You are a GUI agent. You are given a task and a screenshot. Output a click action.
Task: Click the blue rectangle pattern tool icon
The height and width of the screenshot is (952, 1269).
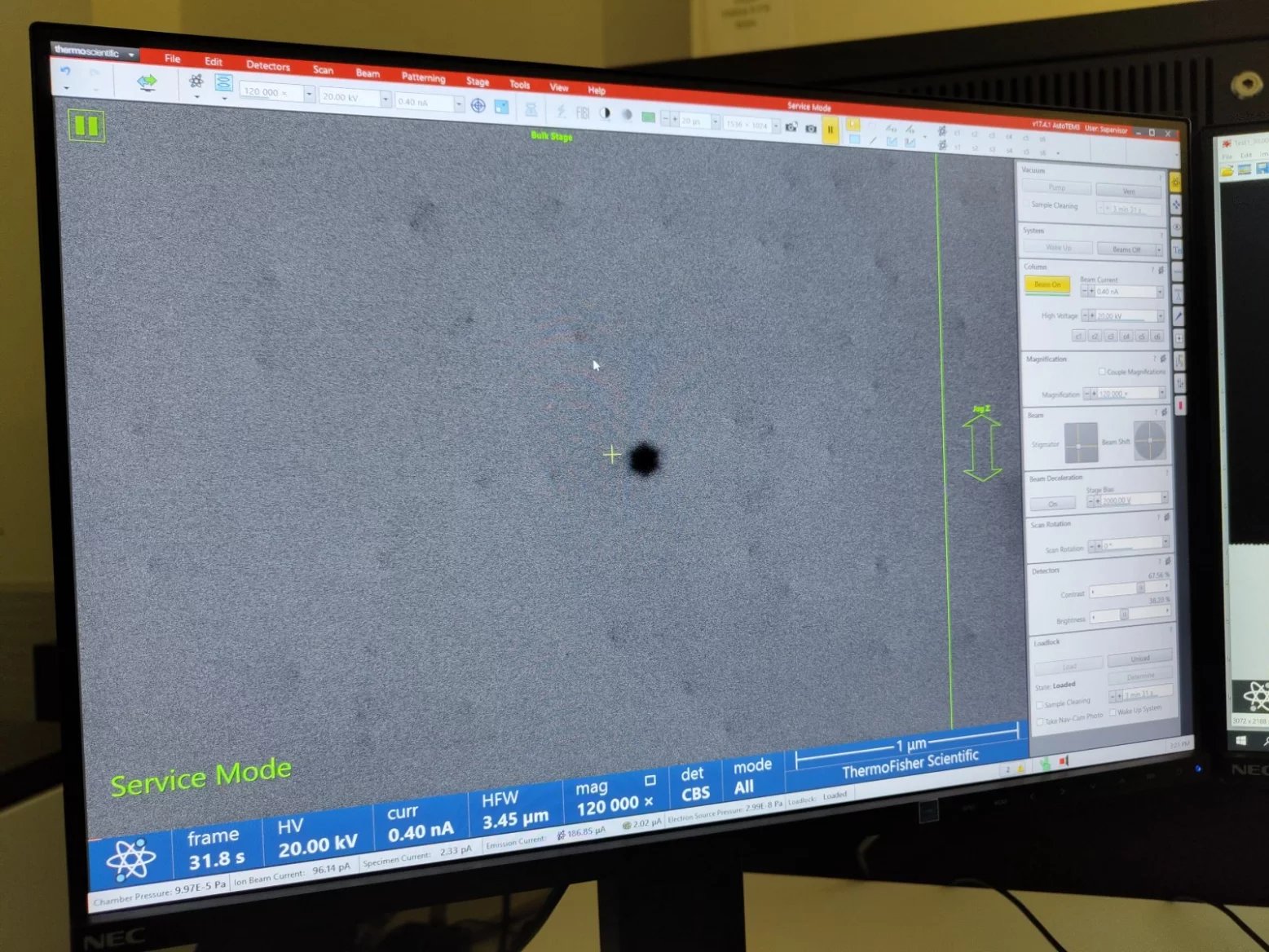(x=854, y=139)
